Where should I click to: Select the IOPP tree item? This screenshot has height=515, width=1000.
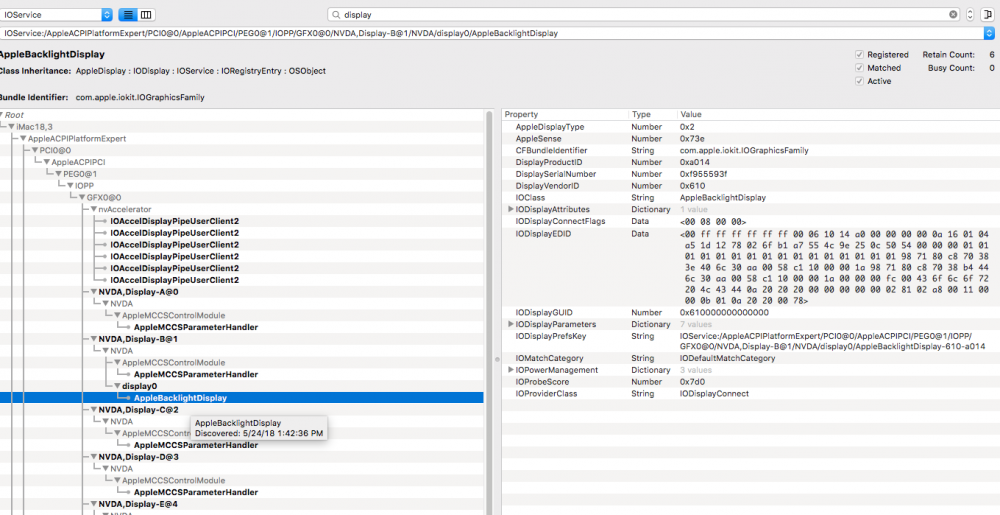(84, 185)
